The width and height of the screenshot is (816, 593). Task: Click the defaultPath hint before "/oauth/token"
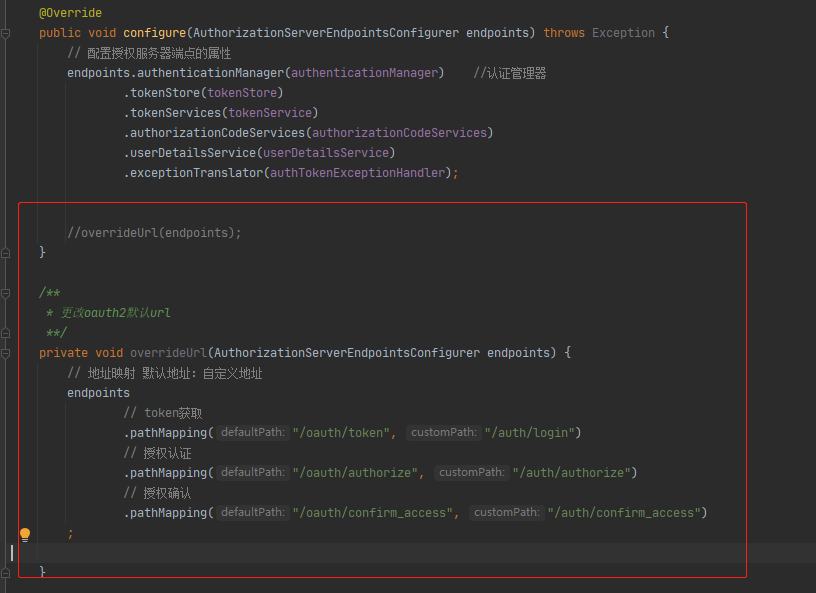click(252, 433)
